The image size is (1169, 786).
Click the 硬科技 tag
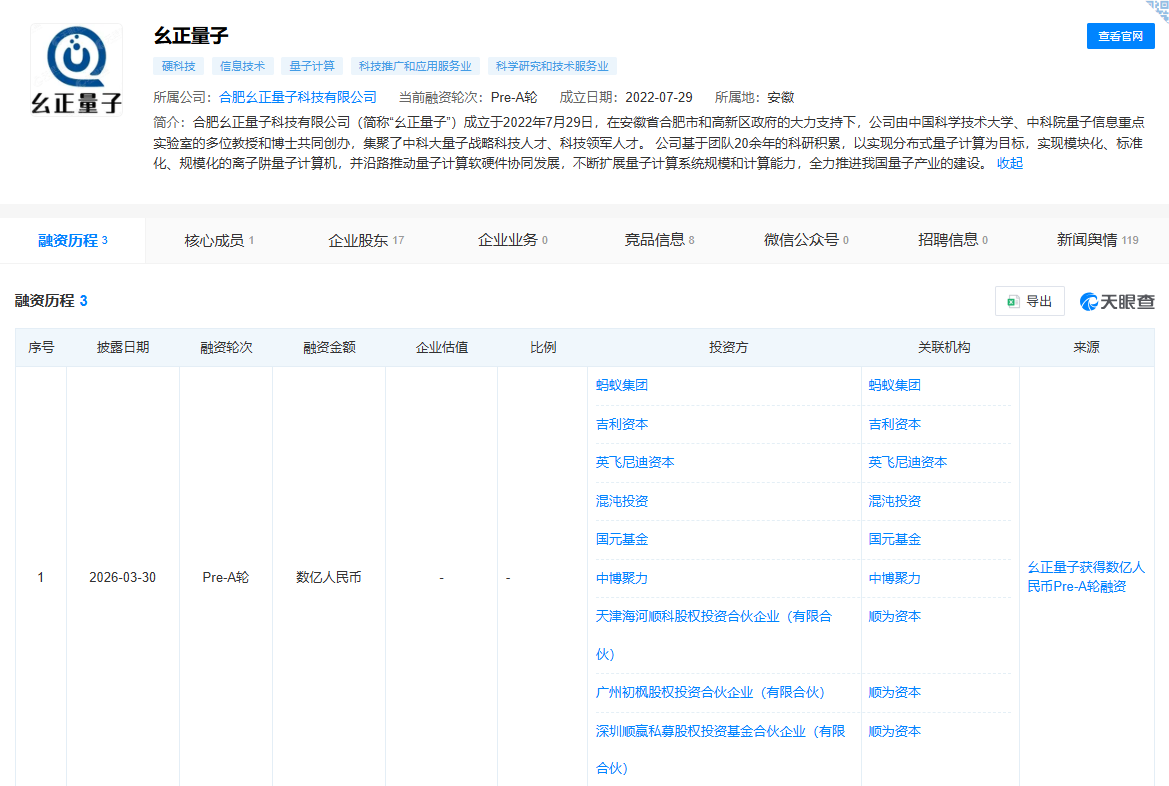point(179,66)
